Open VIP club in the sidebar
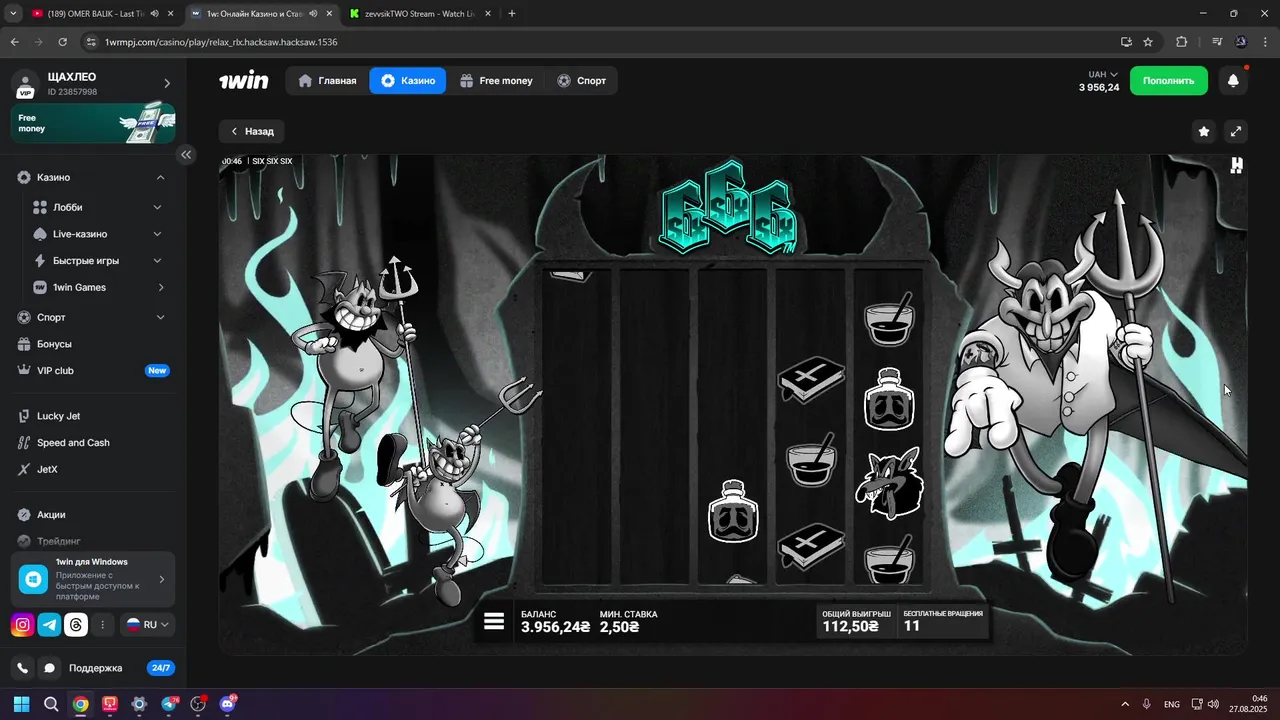The width and height of the screenshot is (1280, 720). coord(55,371)
